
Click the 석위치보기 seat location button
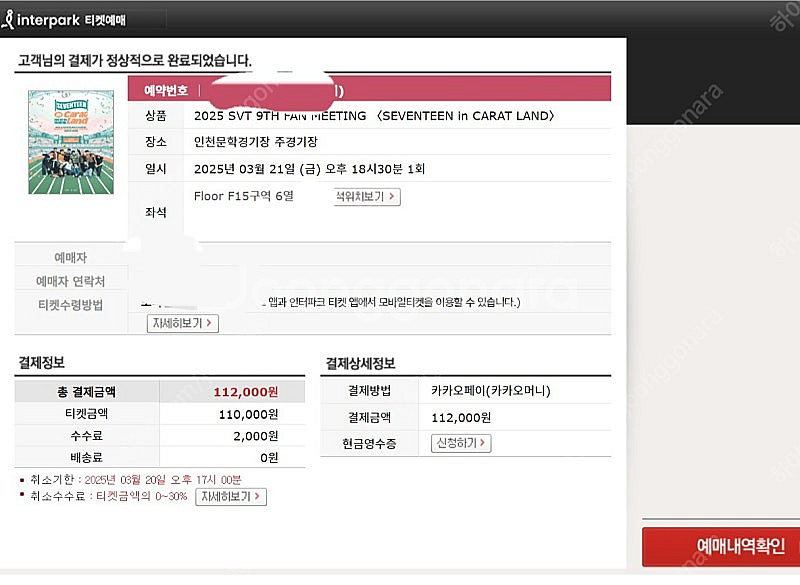coord(367,196)
